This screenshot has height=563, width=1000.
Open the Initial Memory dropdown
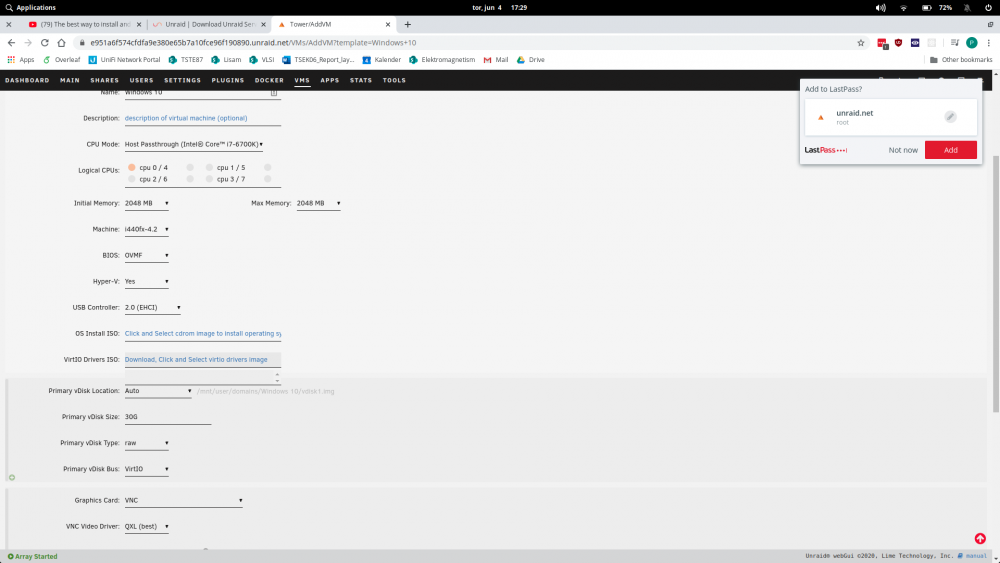click(x=147, y=203)
